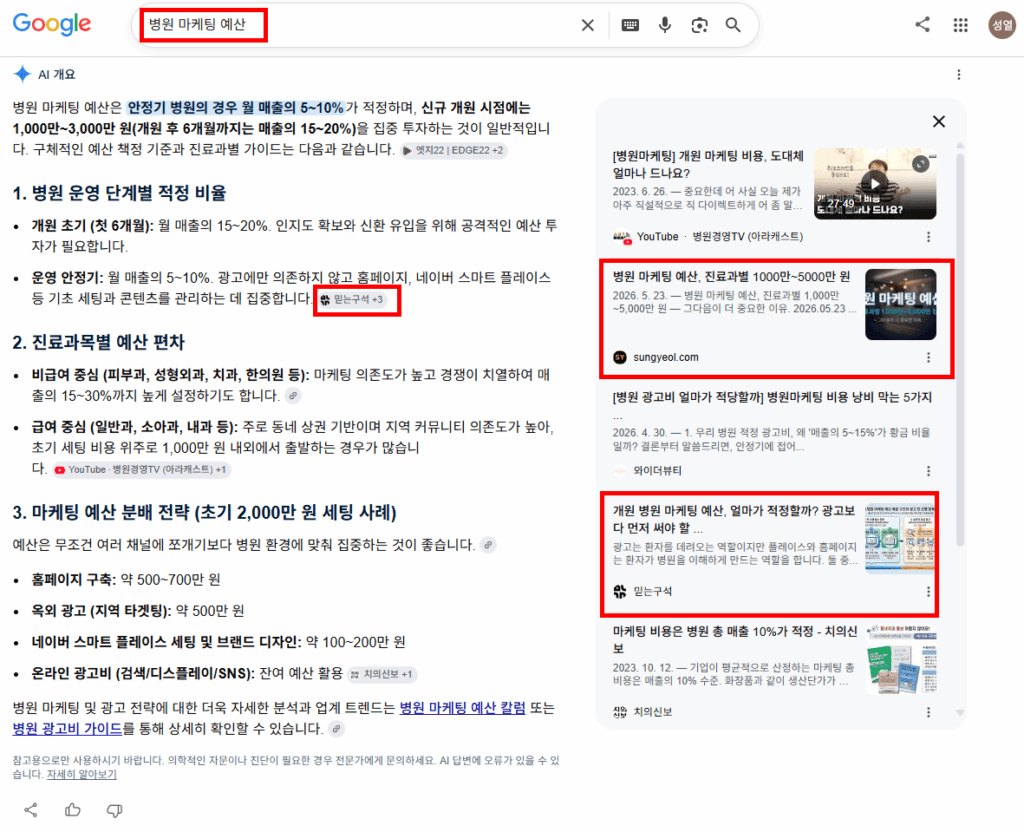This screenshot has height=832, width=1024.
Task: Open AI overview three-dot options menu
Action: 959,74
